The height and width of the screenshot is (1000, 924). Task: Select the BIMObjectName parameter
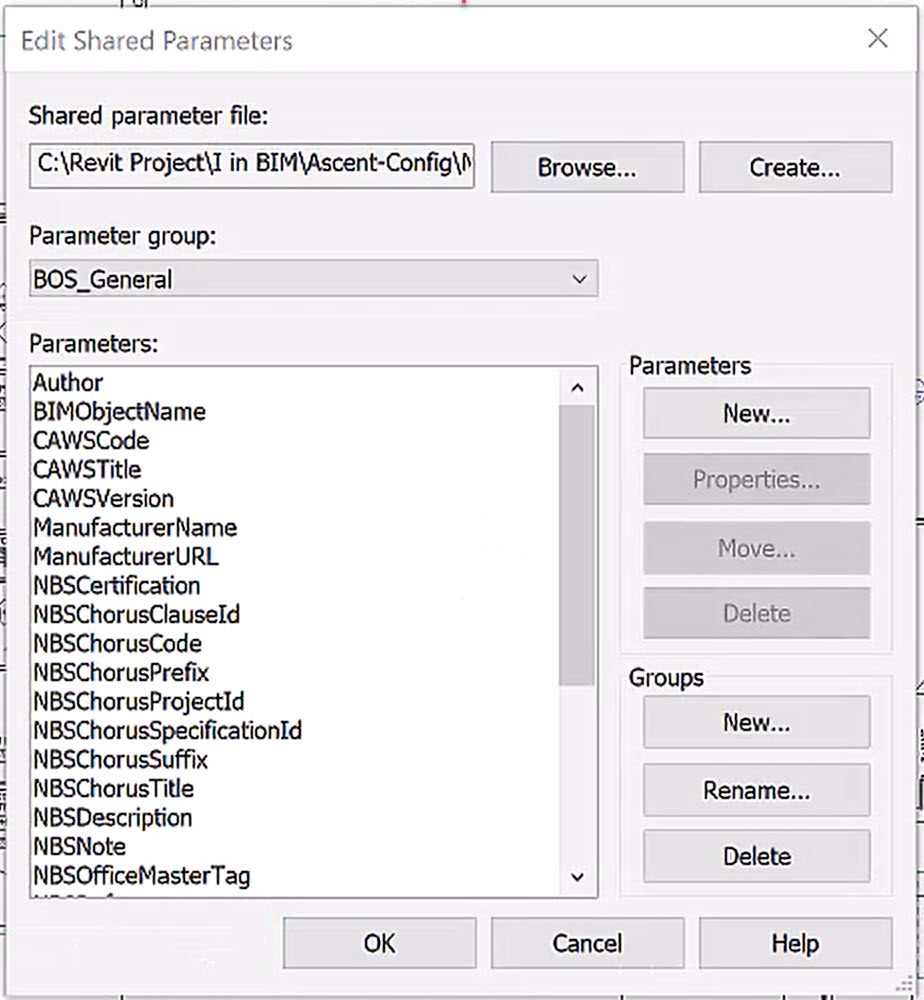(x=119, y=412)
